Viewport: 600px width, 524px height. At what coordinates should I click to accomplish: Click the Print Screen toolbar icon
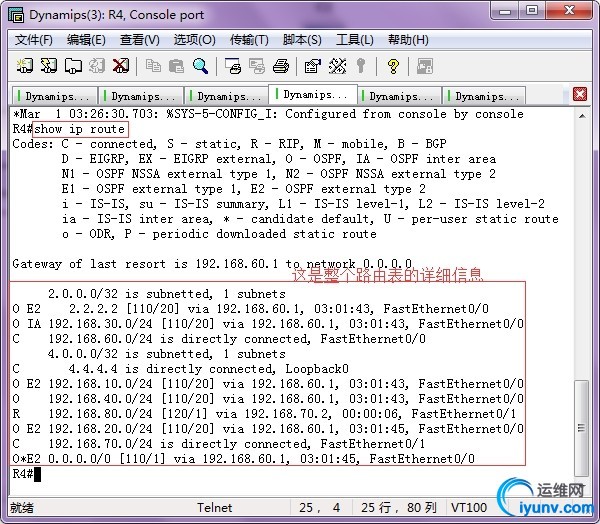click(233, 66)
